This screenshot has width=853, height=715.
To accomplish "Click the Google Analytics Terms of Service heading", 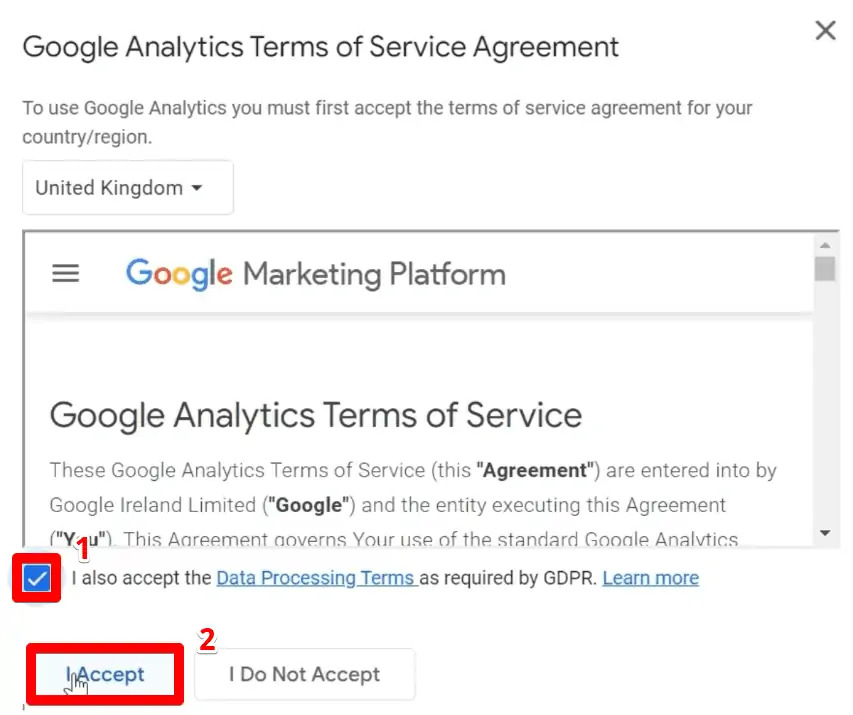I will click(x=316, y=416).
